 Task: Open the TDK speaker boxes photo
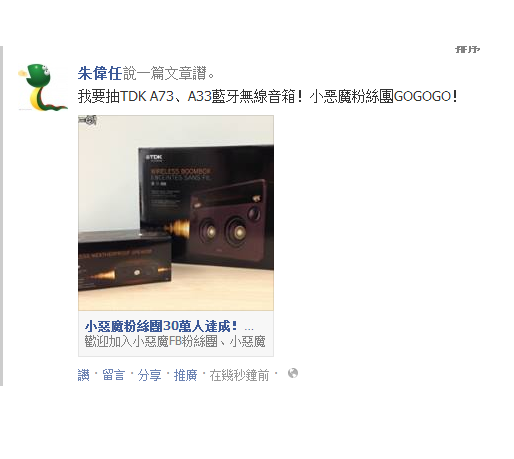(x=176, y=213)
